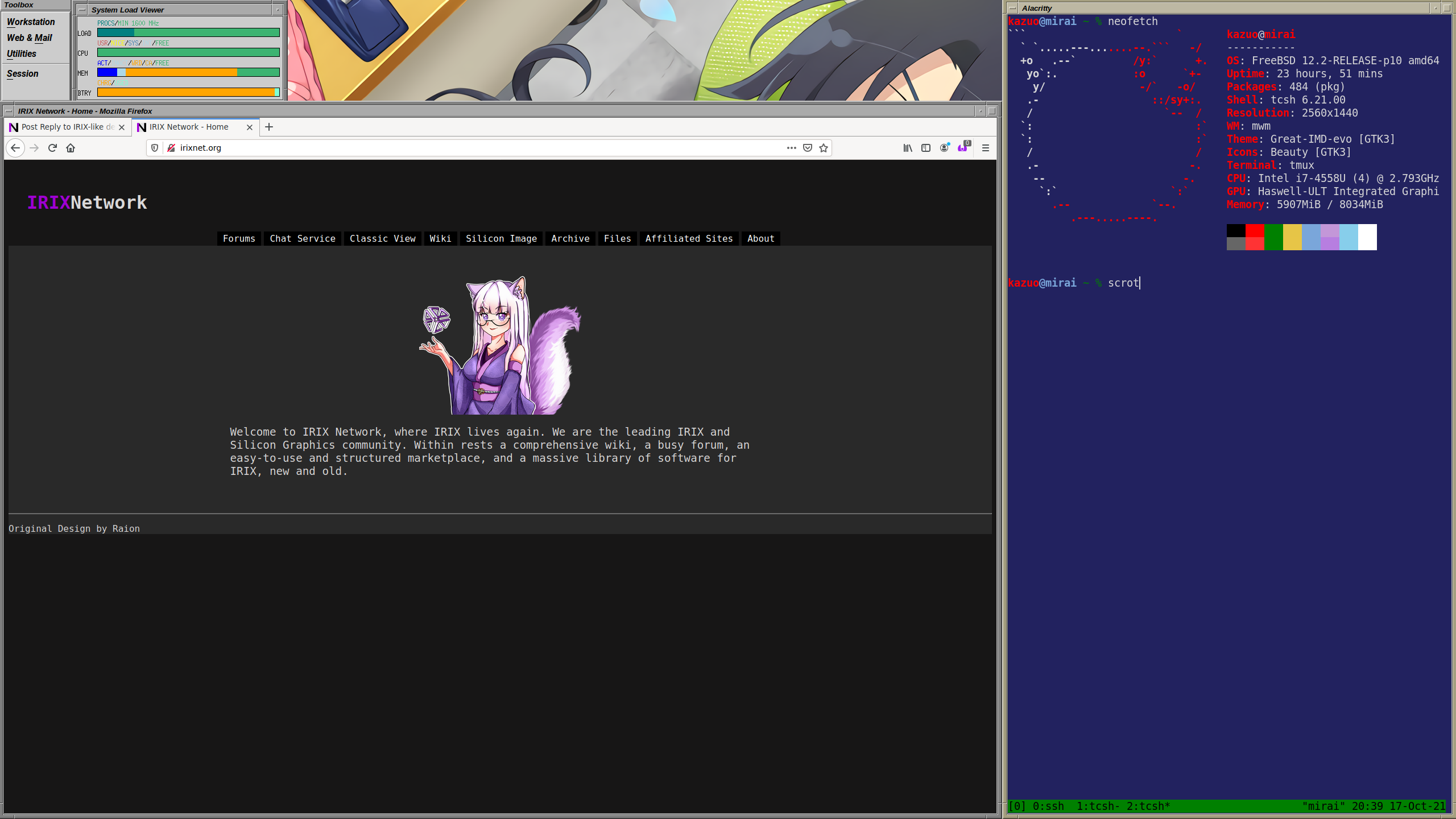Viewport: 1456px width, 819px height.
Task: Click MEM bar in System Load Viewer
Action: pos(188,72)
